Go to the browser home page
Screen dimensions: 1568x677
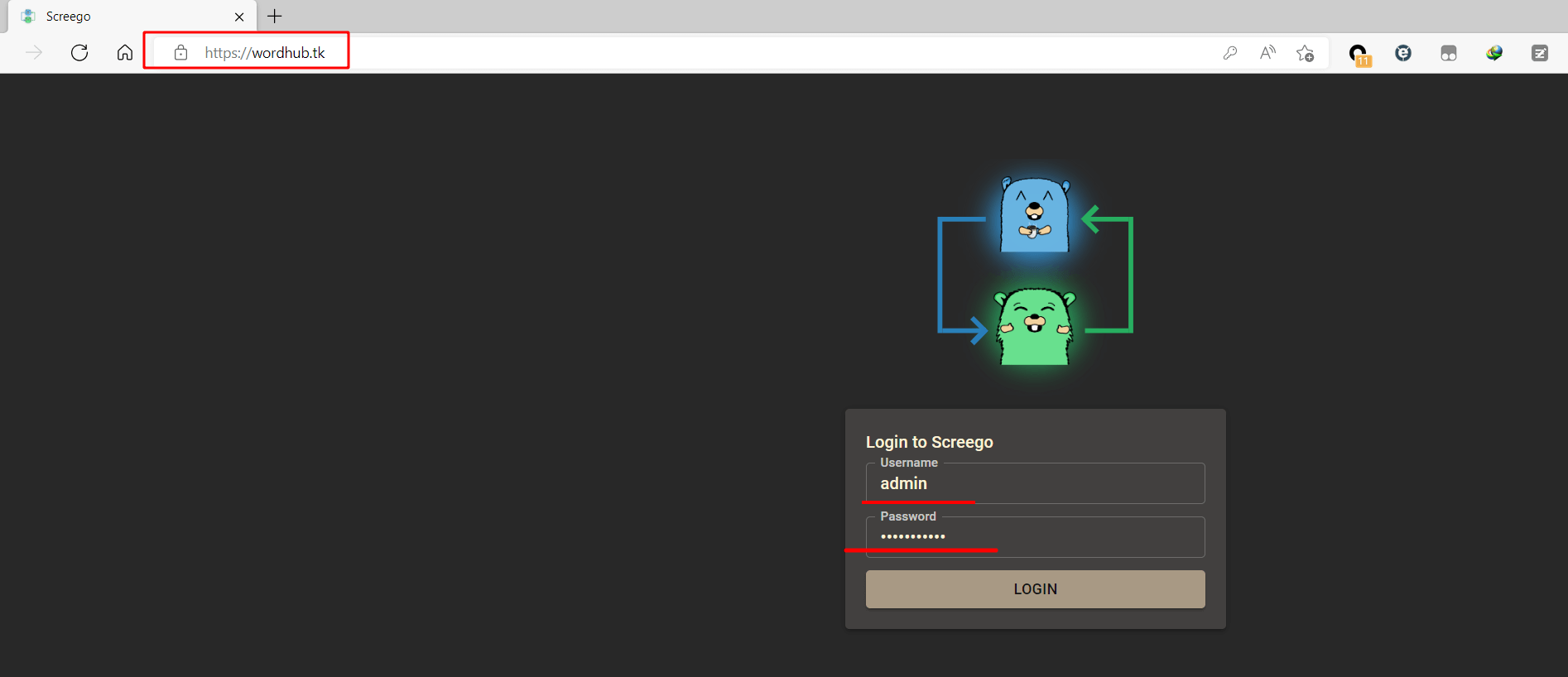tap(125, 53)
